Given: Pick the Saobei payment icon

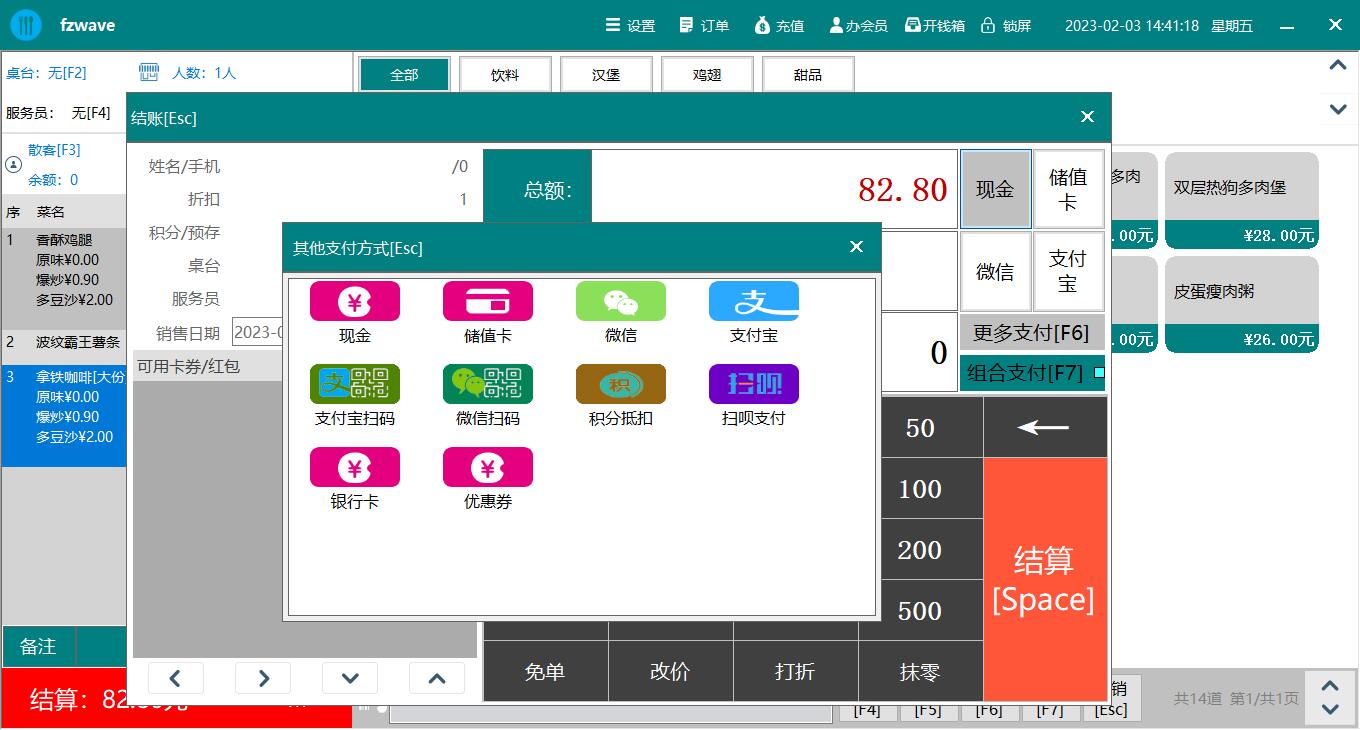Looking at the screenshot, I should (753, 385).
